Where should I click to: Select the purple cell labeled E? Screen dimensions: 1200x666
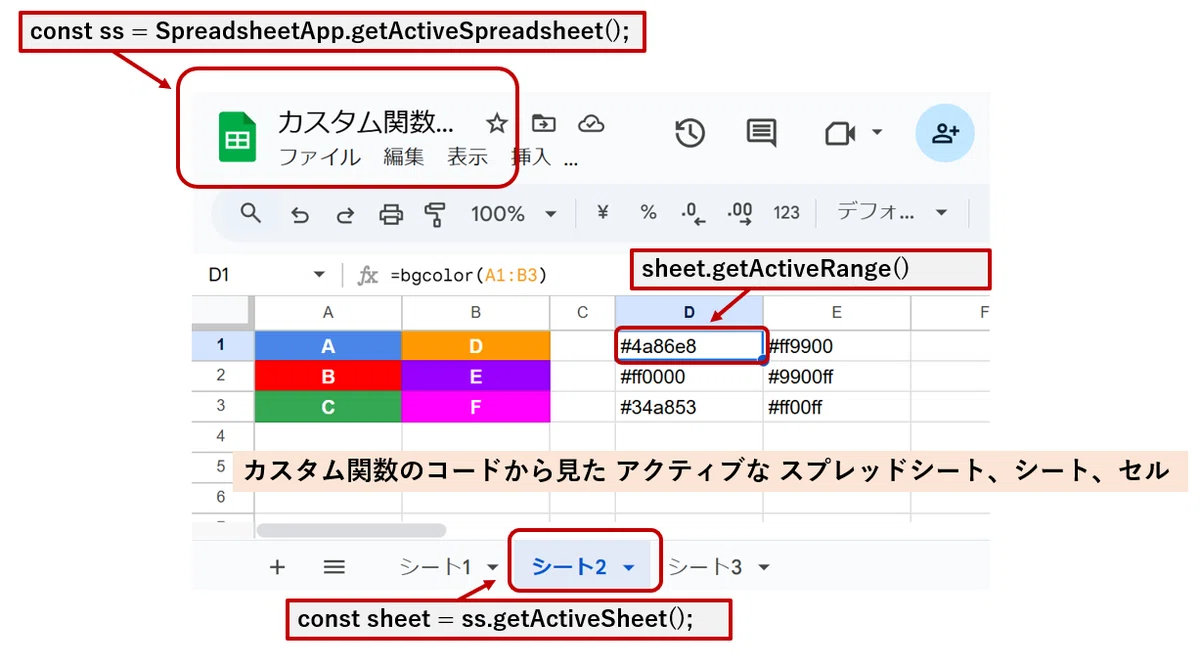[476, 377]
